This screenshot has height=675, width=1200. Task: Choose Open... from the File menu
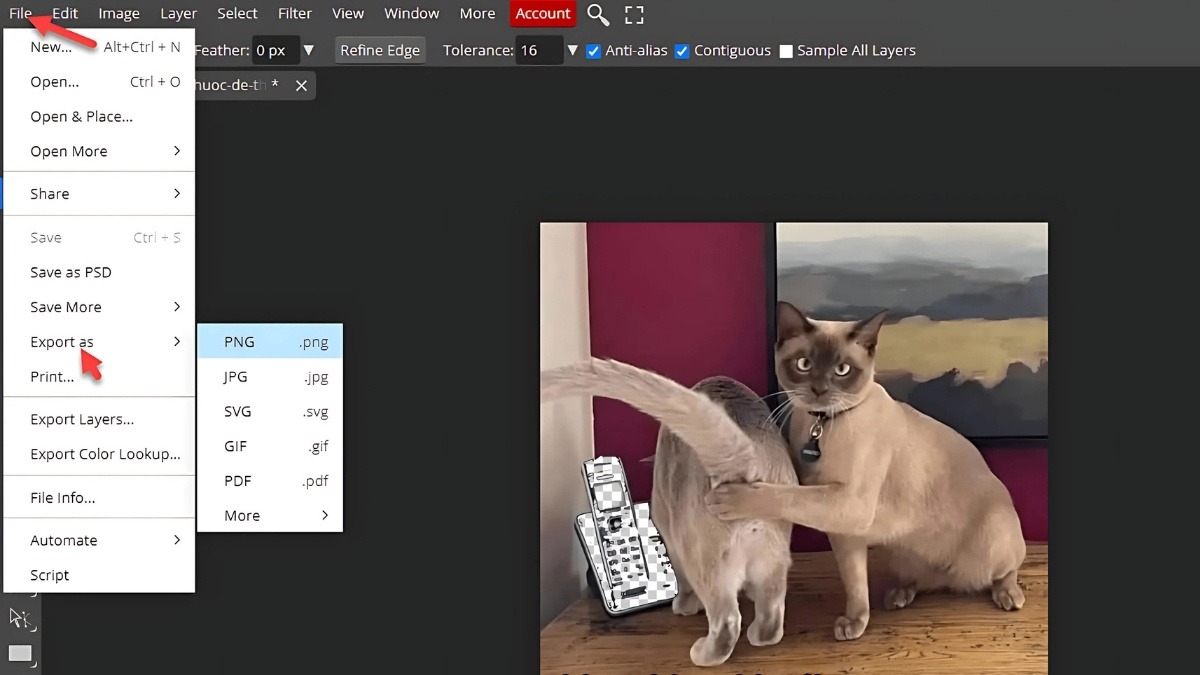pyautogui.click(x=100, y=82)
